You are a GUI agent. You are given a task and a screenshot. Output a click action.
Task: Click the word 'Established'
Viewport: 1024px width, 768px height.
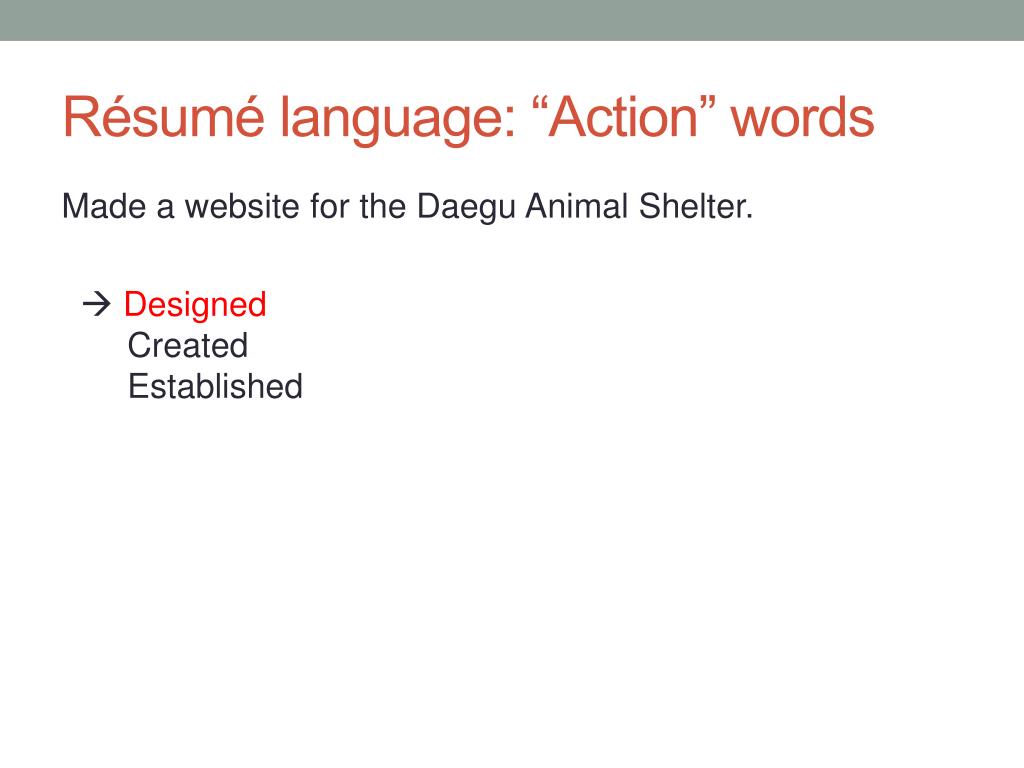coord(216,386)
